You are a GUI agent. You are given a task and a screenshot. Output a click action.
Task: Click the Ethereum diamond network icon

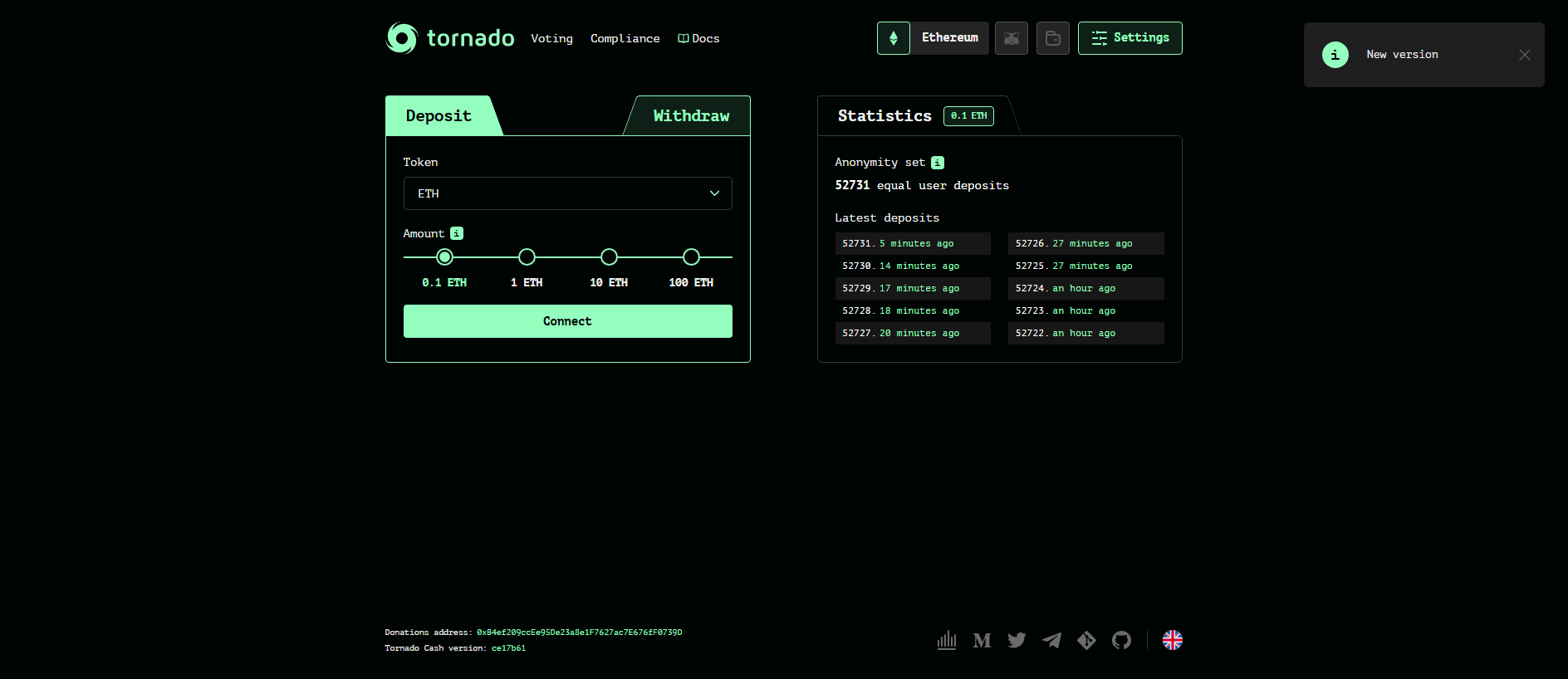(x=894, y=38)
